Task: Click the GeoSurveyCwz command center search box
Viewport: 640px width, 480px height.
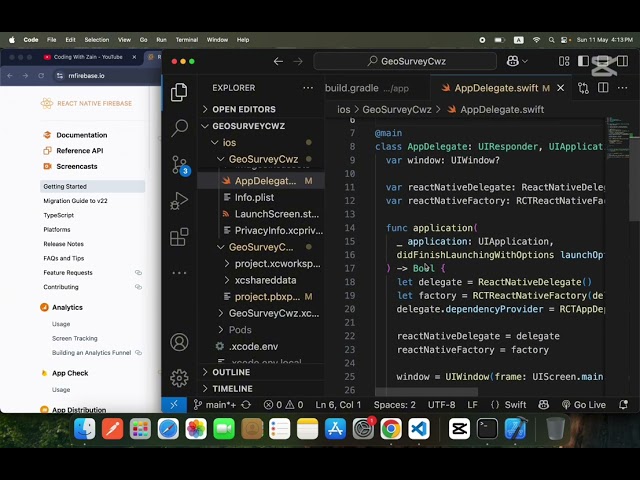Action: [405, 61]
